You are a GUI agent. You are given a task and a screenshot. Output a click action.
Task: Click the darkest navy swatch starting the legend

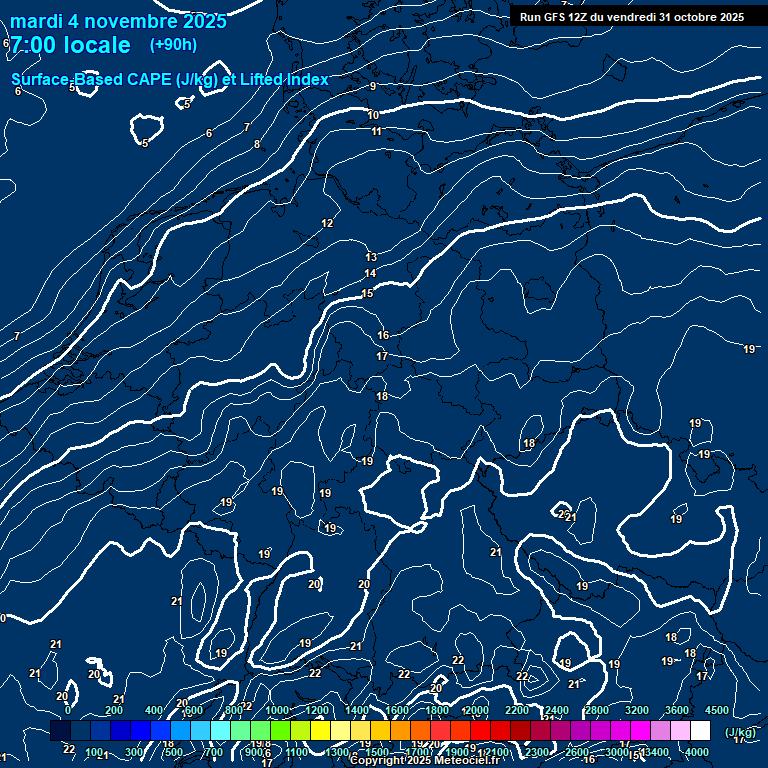(61, 730)
